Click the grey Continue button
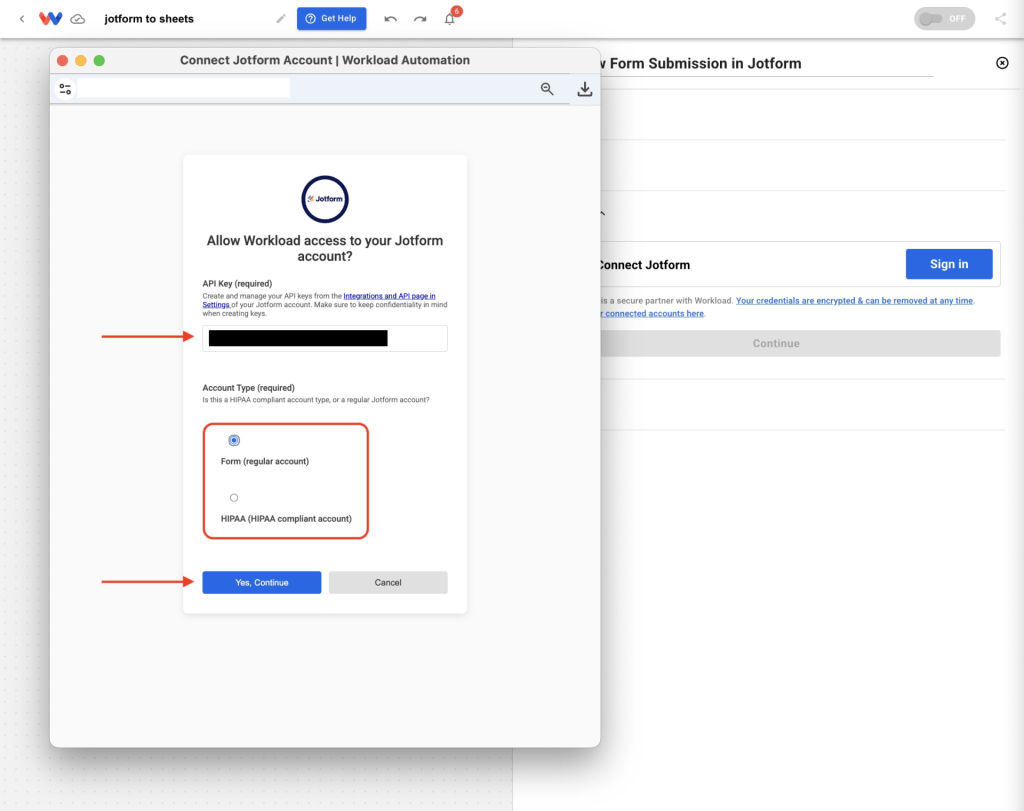The height and width of the screenshot is (811, 1024). 800,343
